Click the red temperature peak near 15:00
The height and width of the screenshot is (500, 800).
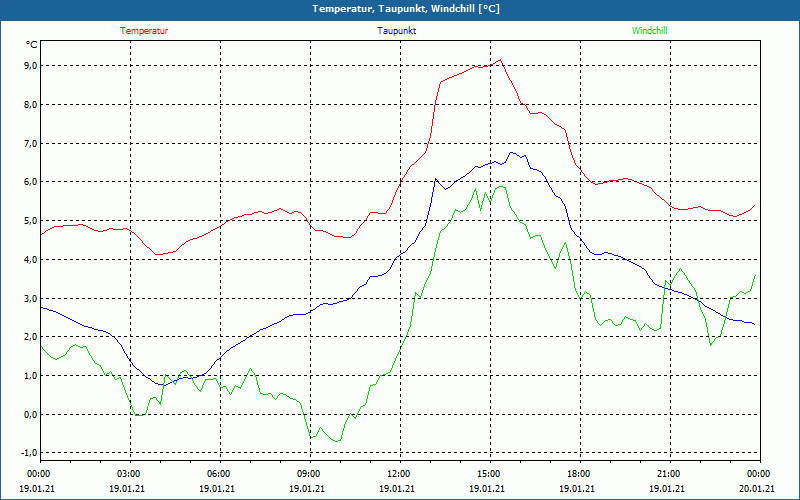point(501,60)
